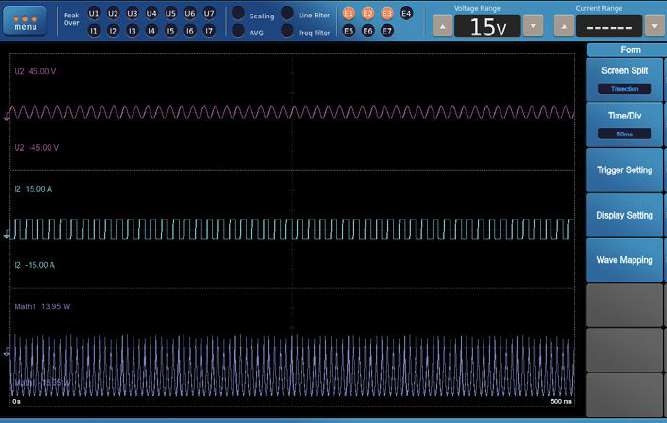Click the Math1 13.95 W scale label
The height and width of the screenshot is (423, 667).
pos(42,306)
